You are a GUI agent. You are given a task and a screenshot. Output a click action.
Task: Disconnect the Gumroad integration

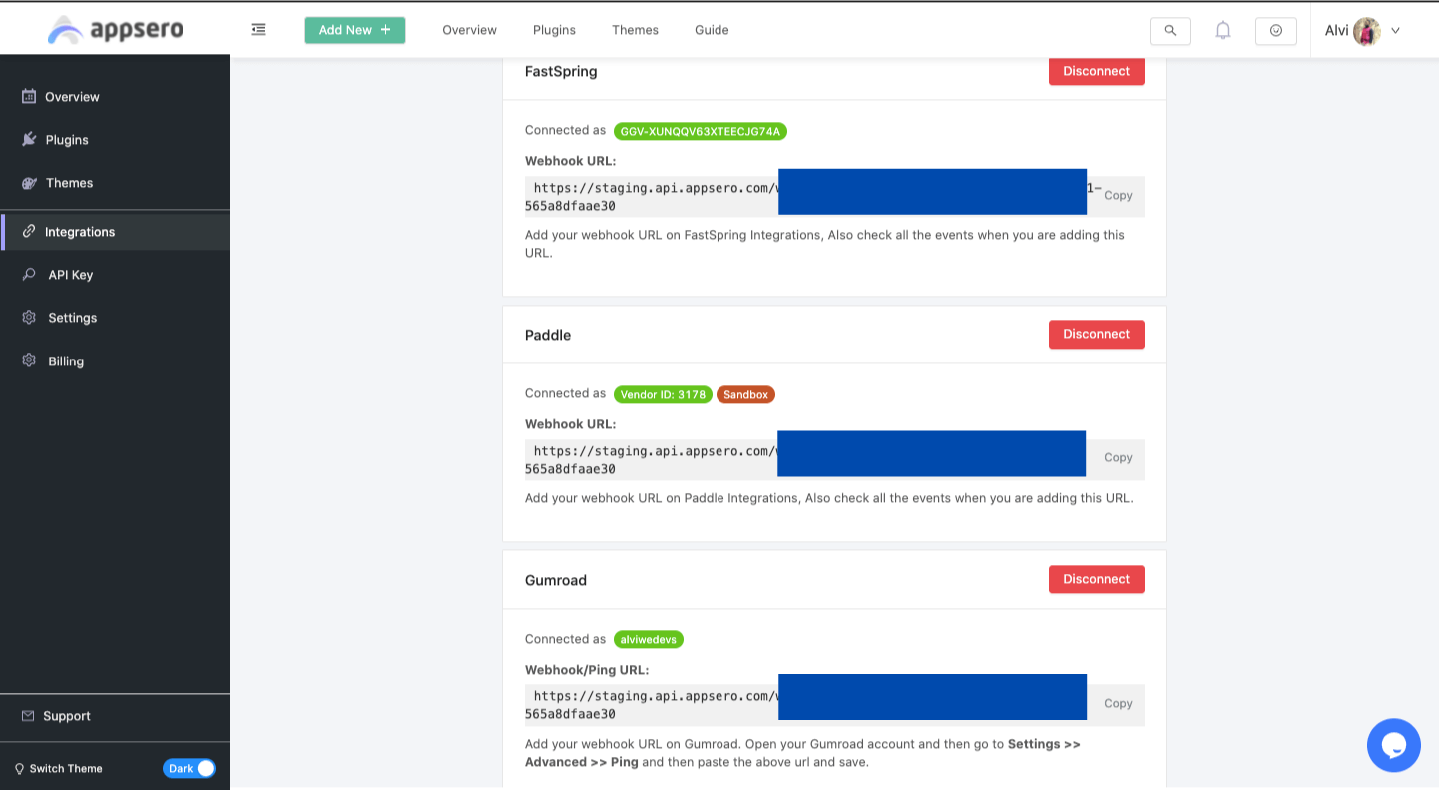(x=1097, y=579)
